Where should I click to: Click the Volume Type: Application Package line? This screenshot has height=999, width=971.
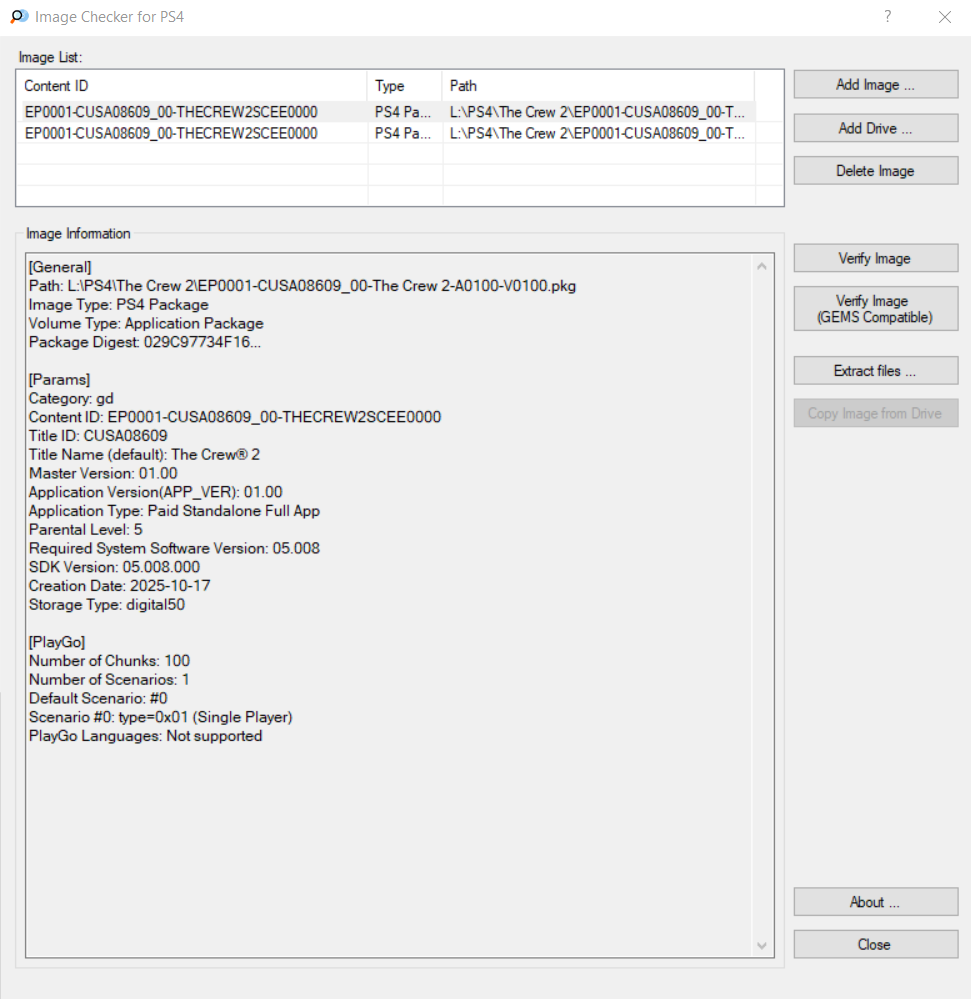point(146,324)
